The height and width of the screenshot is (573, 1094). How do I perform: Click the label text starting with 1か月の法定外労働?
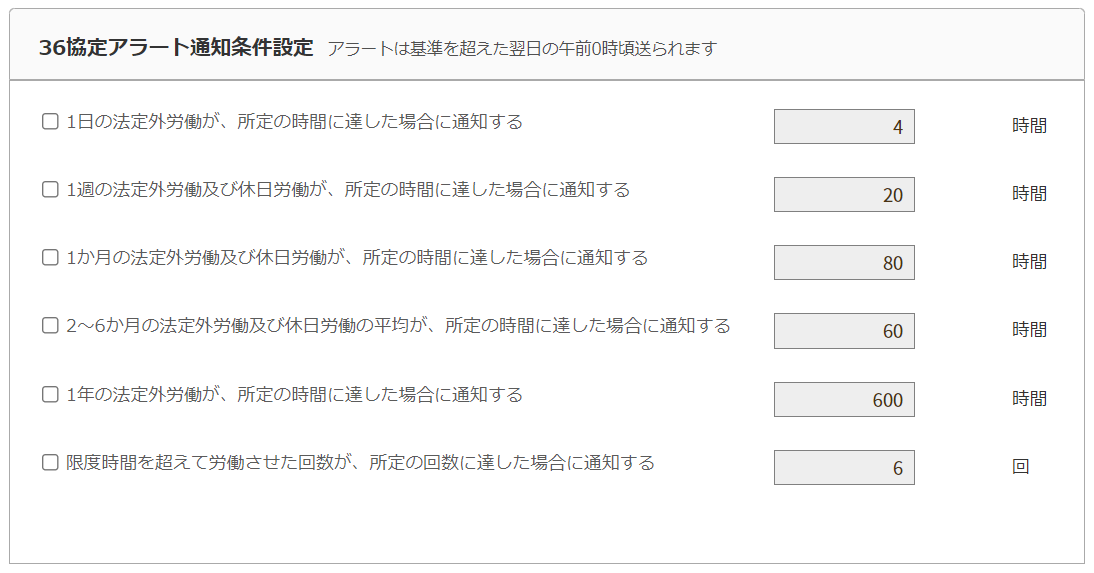tap(357, 258)
